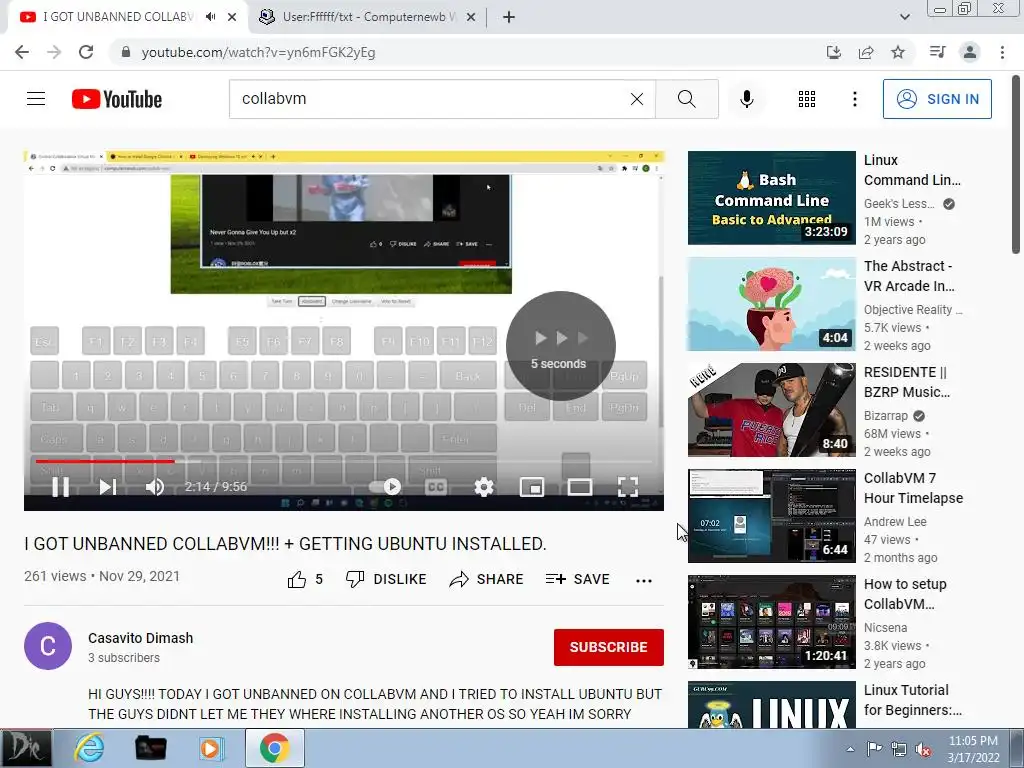Open the YouTube apps grid
The height and width of the screenshot is (768, 1024).
[807, 99]
